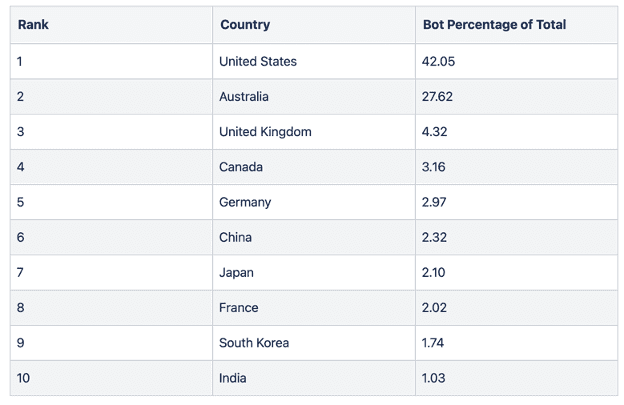
Task: Click rank number 5 cell
Action: pyautogui.click(x=111, y=202)
